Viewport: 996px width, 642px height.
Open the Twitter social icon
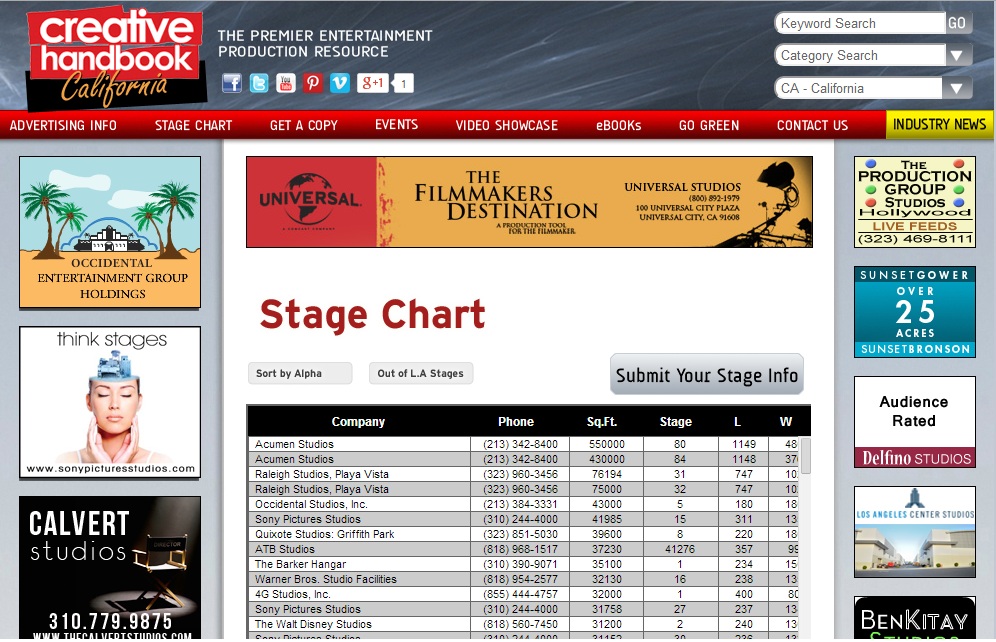click(x=259, y=83)
